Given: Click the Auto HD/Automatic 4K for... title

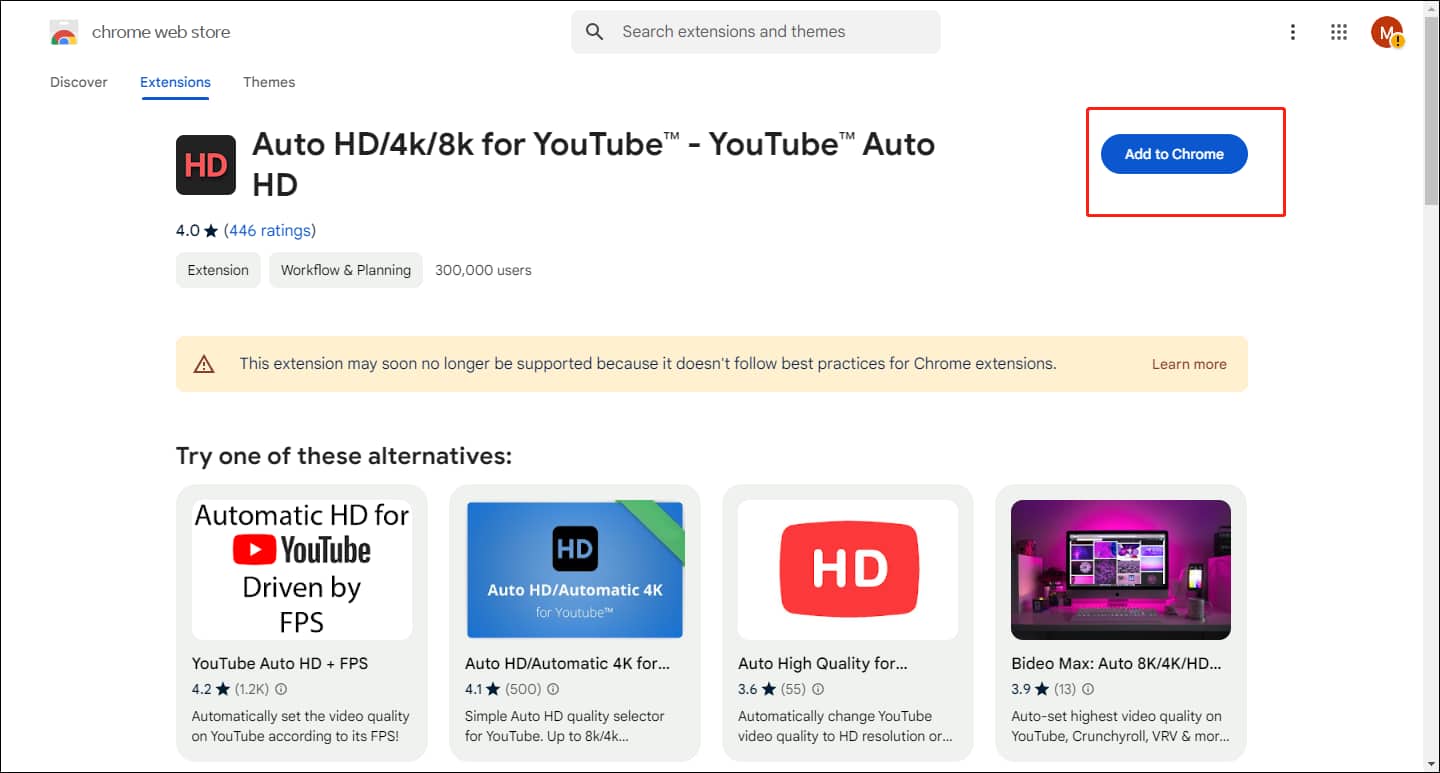Looking at the screenshot, I should pos(567,663).
